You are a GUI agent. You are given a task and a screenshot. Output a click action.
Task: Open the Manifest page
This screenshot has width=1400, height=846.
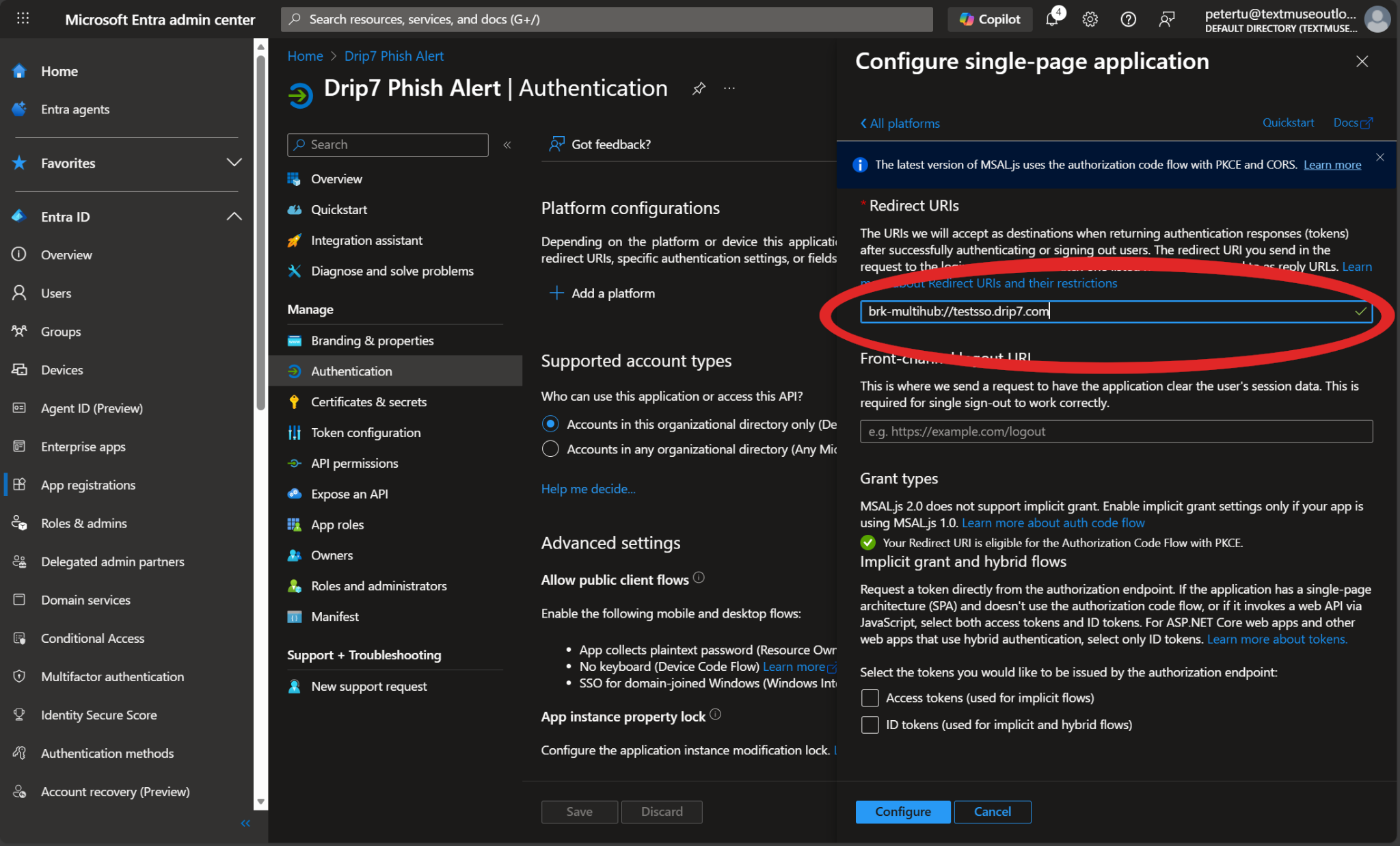(335, 617)
